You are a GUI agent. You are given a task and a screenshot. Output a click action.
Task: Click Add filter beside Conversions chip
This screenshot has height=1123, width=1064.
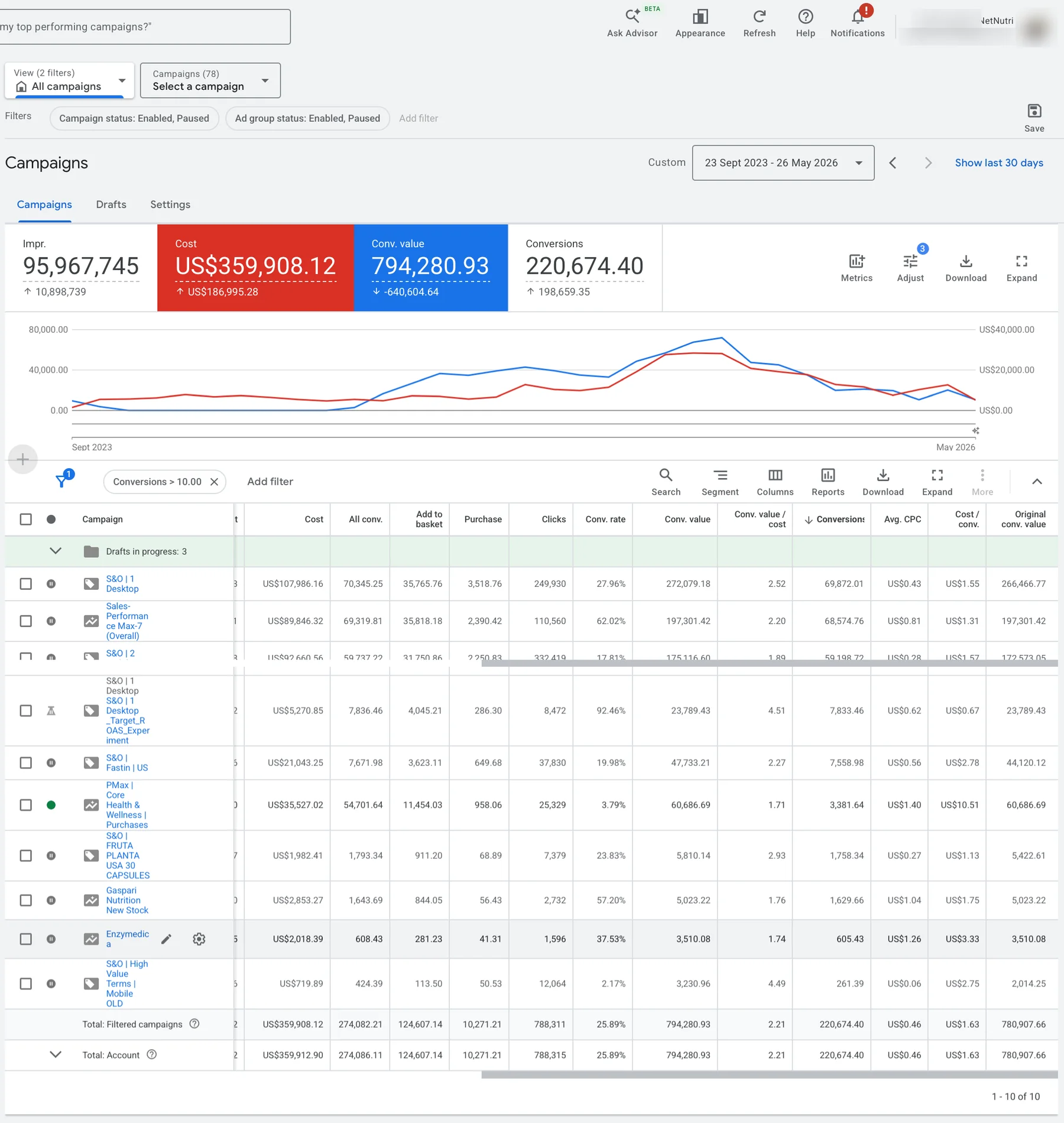tap(270, 482)
